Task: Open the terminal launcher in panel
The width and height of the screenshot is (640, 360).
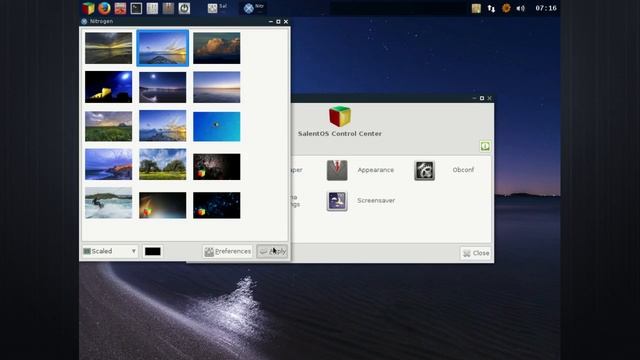Action: pyautogui.click(x=136, y=8)
